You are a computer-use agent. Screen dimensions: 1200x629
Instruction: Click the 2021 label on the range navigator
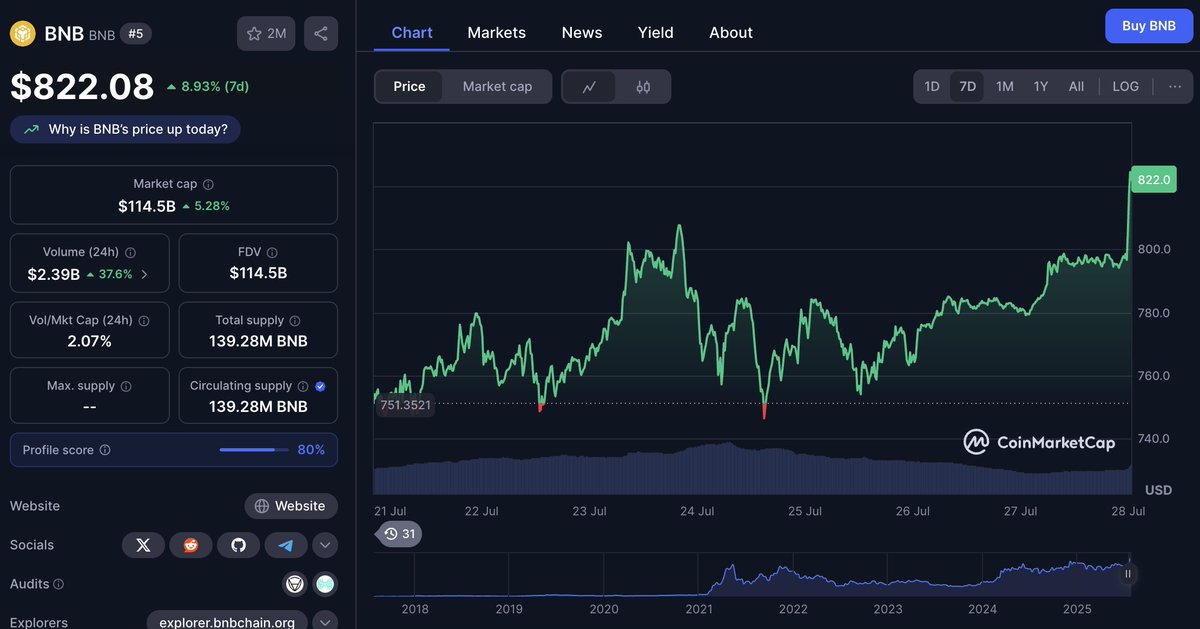699,609
